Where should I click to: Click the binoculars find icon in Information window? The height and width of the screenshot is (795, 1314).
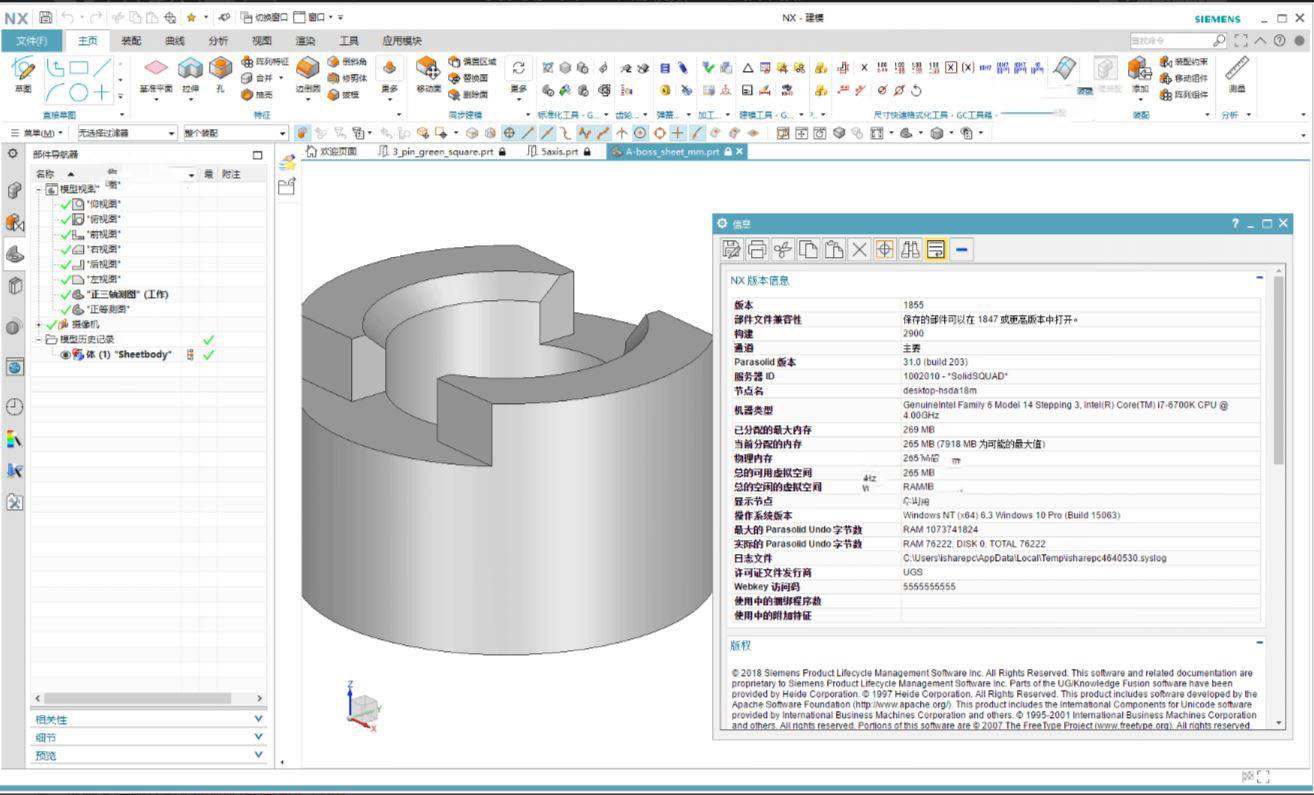tap(910, 250)
